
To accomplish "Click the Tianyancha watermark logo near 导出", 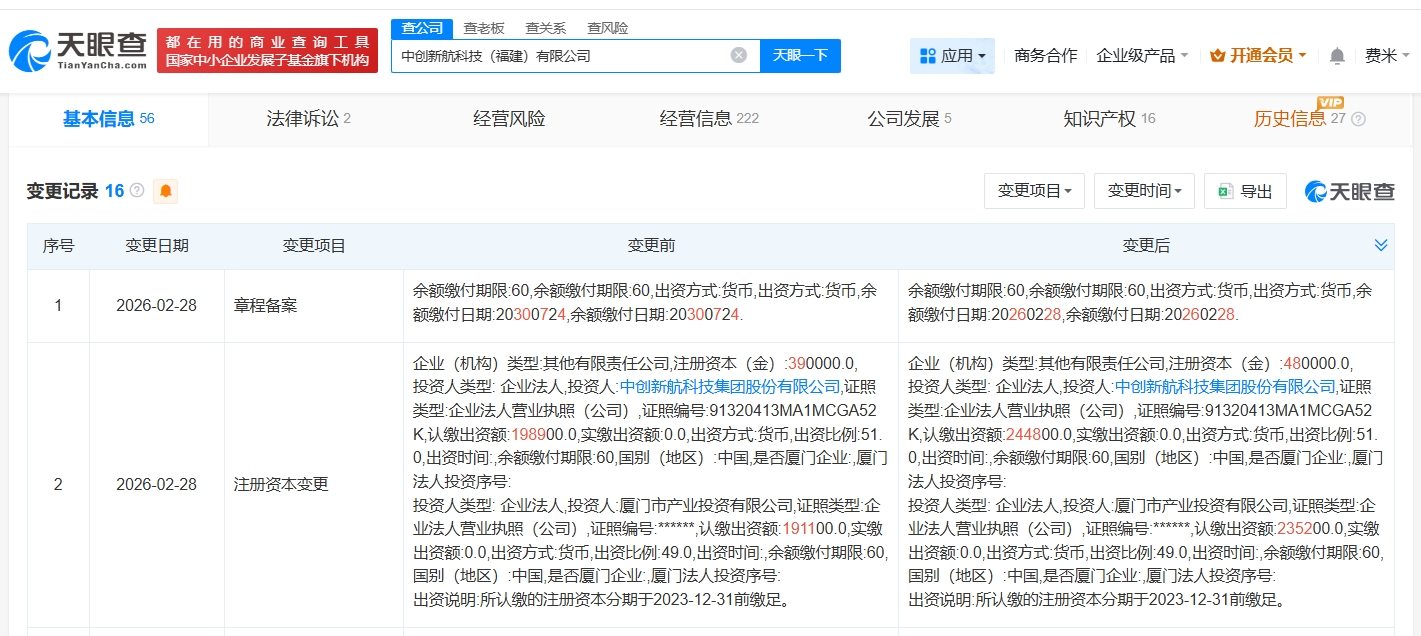I will [x=1348, y=190].
